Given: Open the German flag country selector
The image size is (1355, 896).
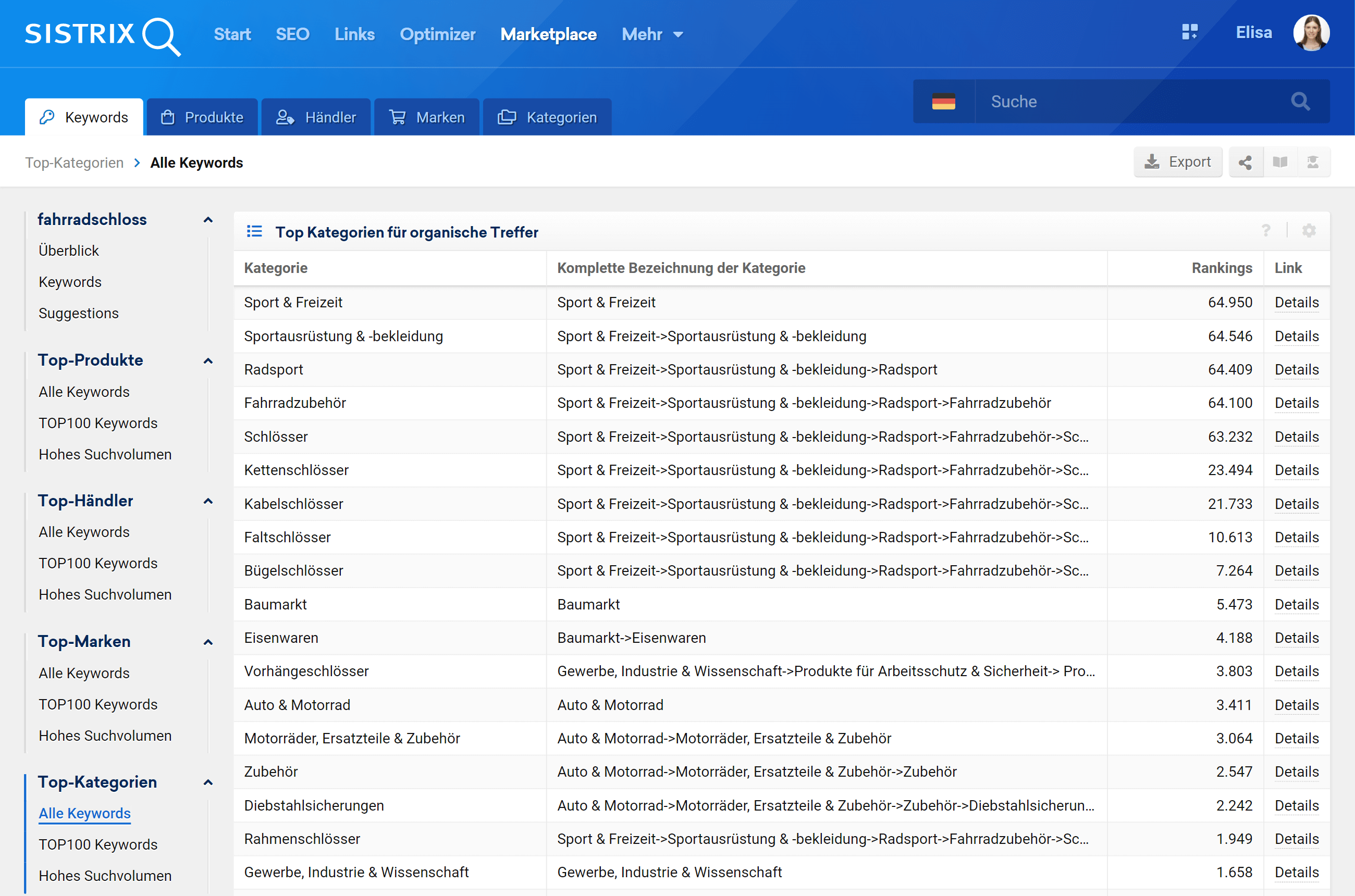Looking at the screenshot, I should tap(943, 102).
